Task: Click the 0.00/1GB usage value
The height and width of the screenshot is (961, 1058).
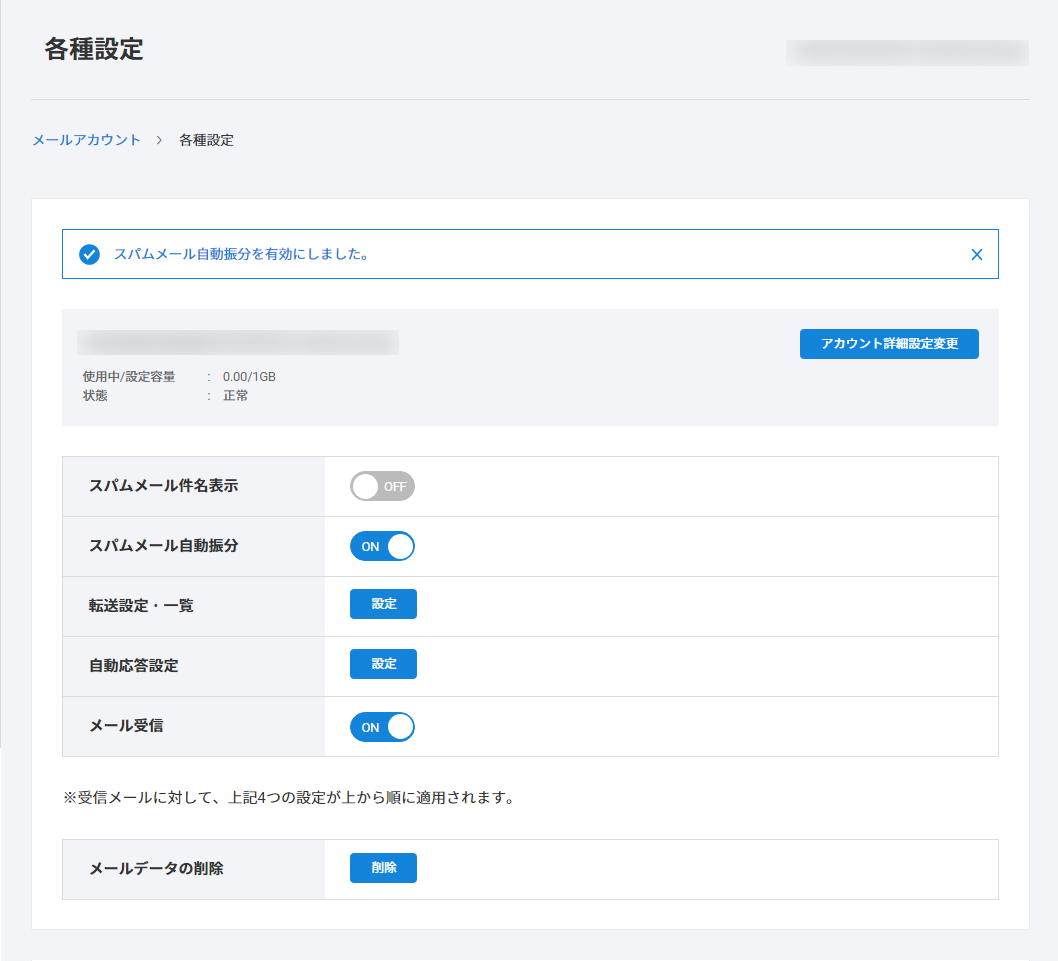Action: [x=249, y=377]
